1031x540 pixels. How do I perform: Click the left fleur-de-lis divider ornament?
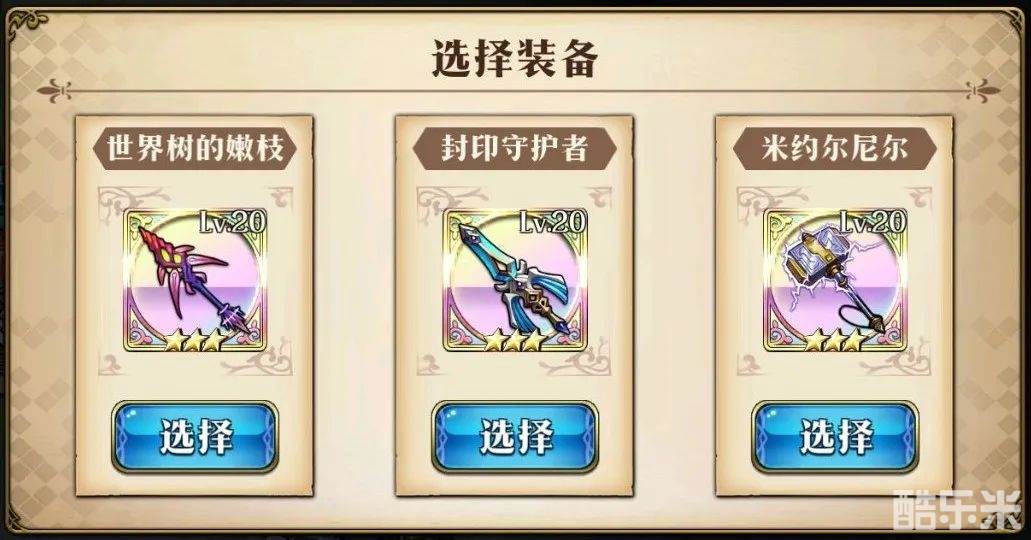(55, 89)
